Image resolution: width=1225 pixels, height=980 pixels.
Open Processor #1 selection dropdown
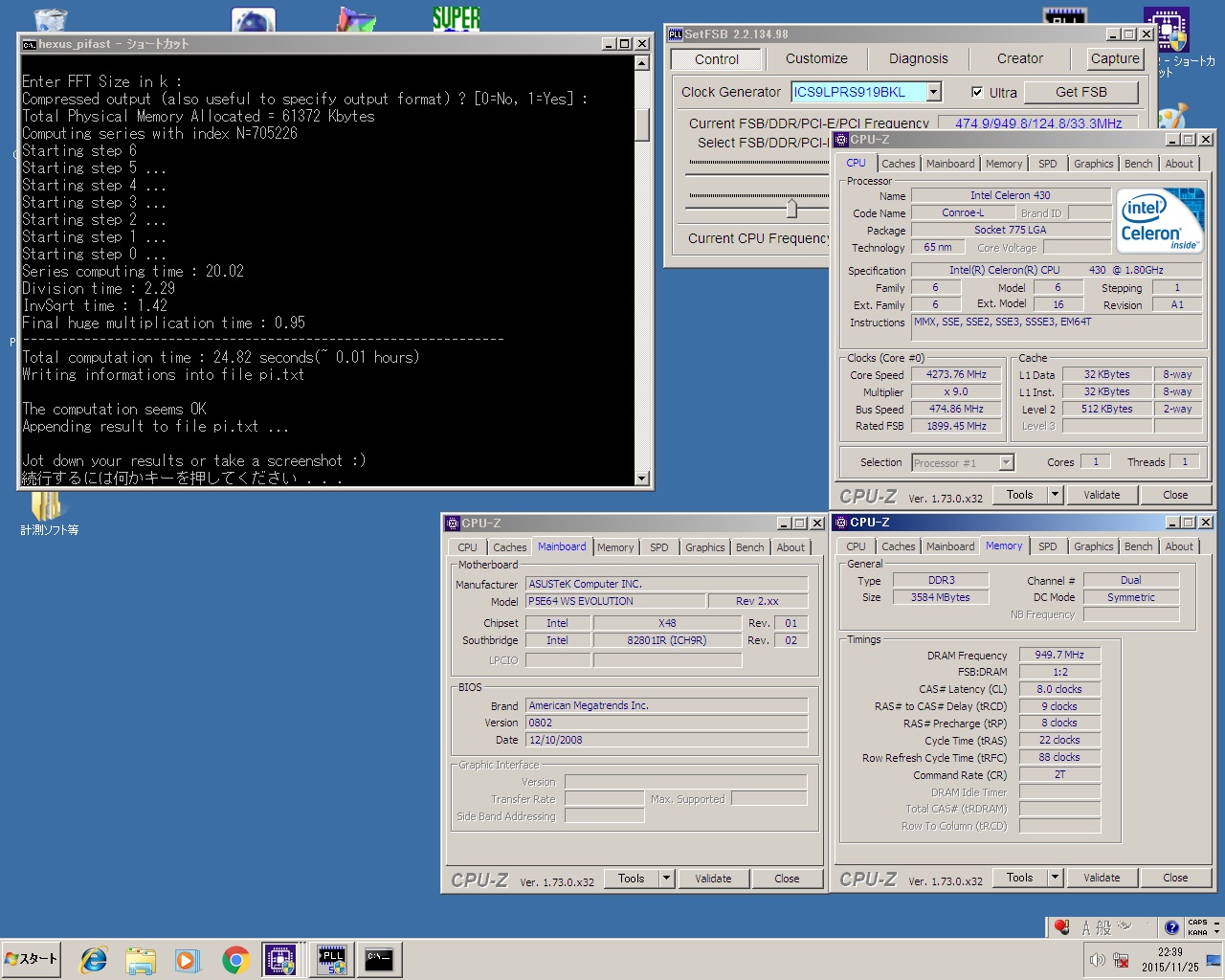pos(1006,462)
